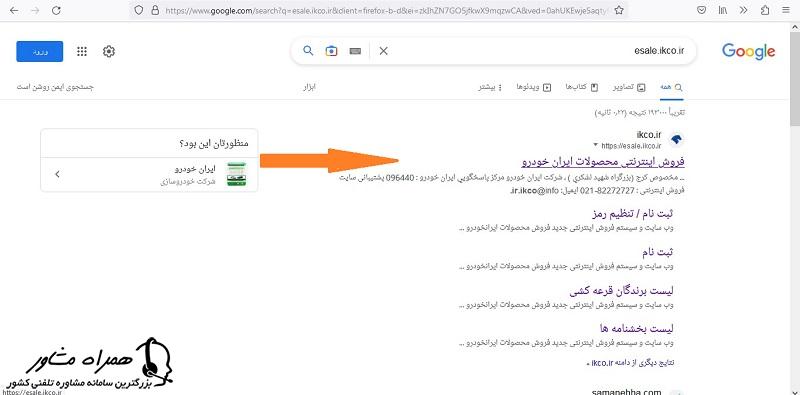
Task: Expand dropdown arrow beside https://esale.ikco.ir
Action: [x=595, y=145]
